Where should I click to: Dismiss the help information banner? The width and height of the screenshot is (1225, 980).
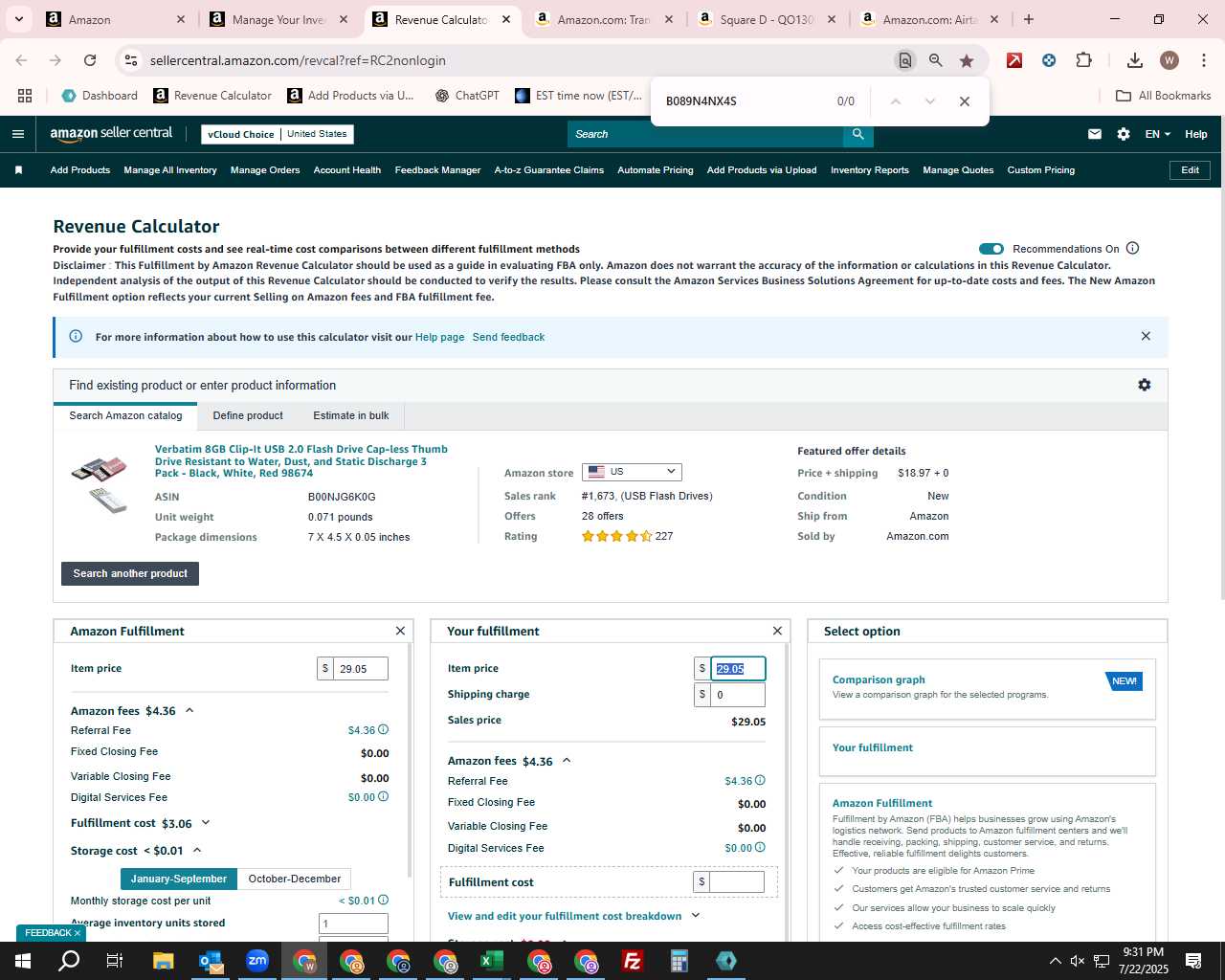pos(1146,336)
